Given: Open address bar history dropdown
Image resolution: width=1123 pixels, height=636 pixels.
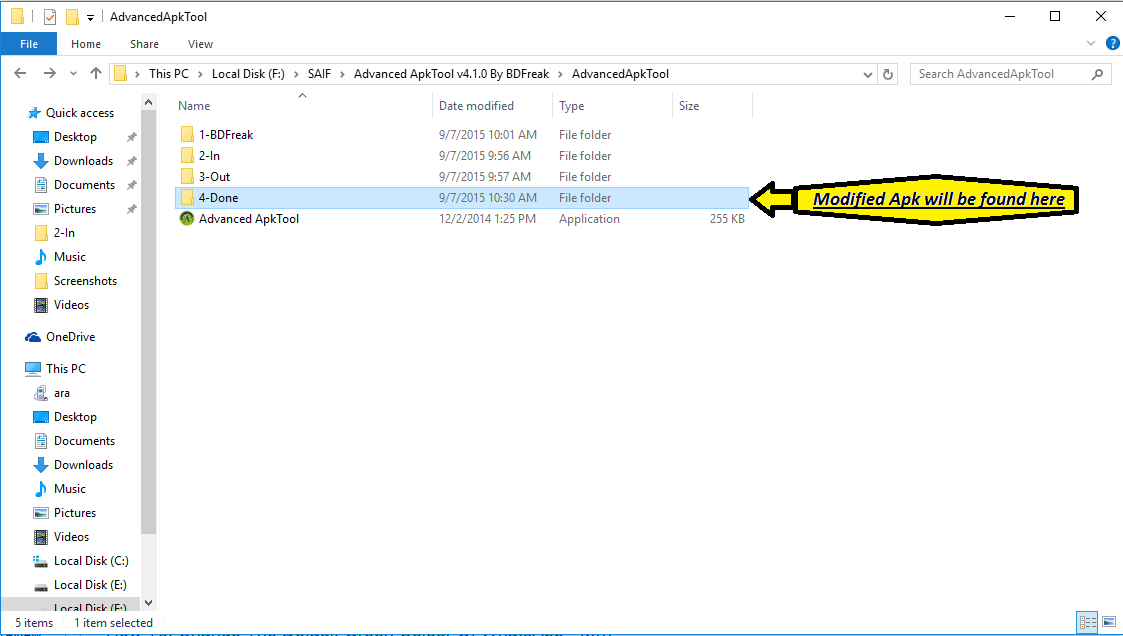Looking at the screenshot, I should 868,74.
